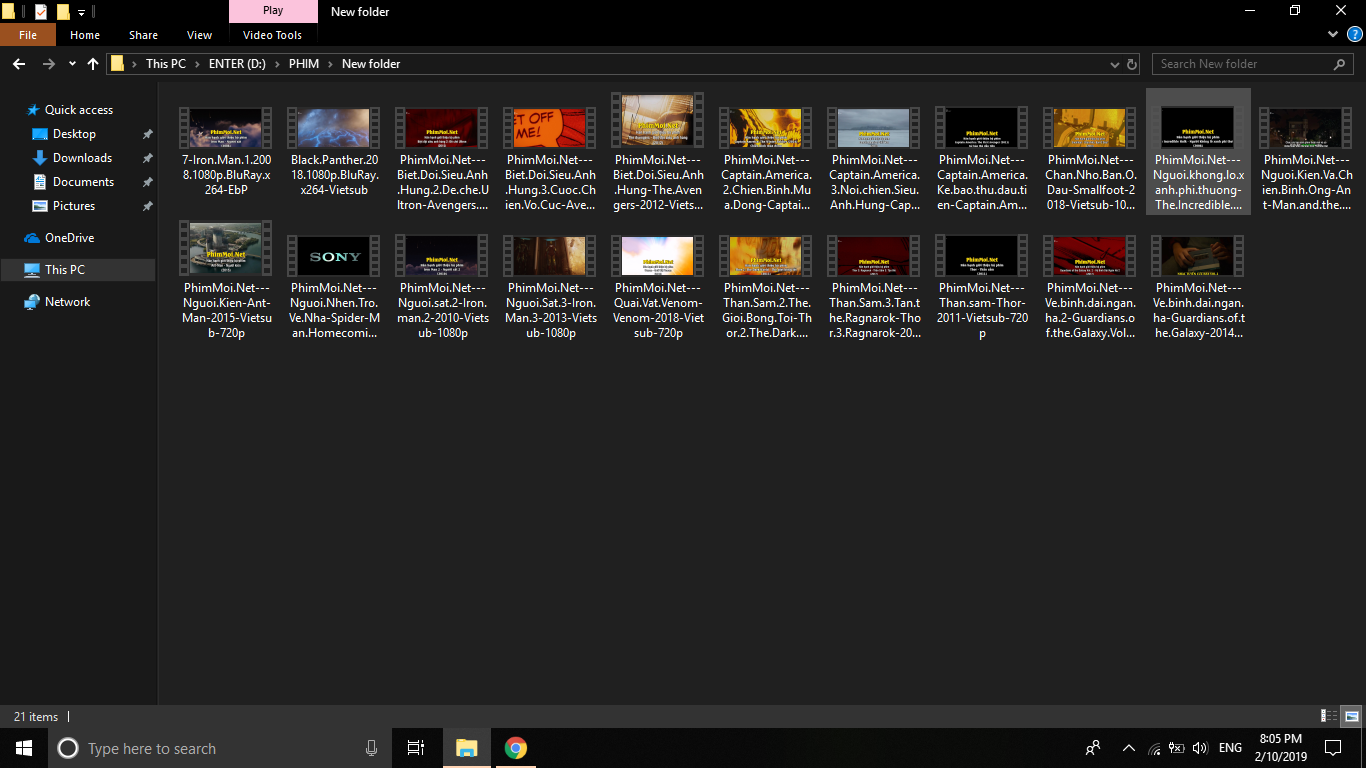Open the View ribbon tab
The width and height of the screenshot is (1366, 768).
pyautogui.click(x=200, y=35)
